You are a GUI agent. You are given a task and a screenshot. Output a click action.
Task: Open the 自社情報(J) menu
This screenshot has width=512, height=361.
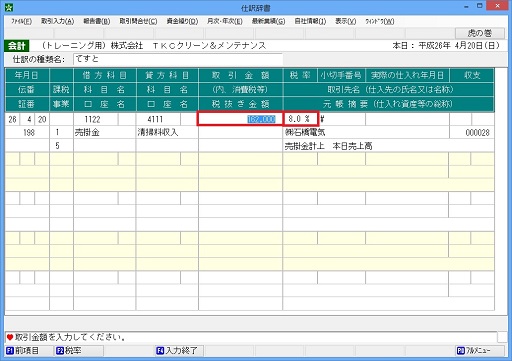[310, 21]
